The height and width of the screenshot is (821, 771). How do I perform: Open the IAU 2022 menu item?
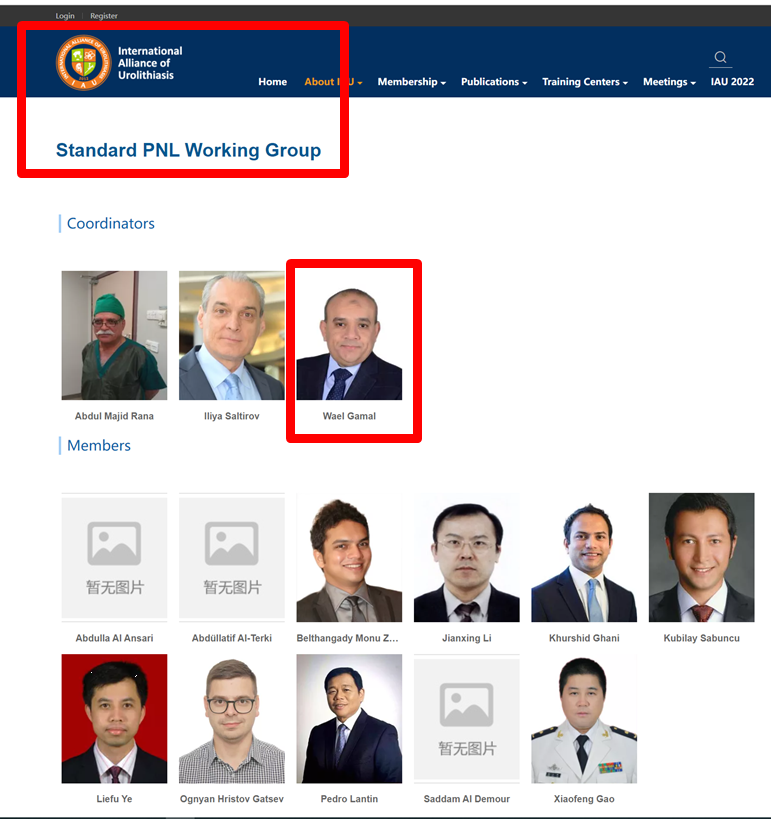point(732,82)
